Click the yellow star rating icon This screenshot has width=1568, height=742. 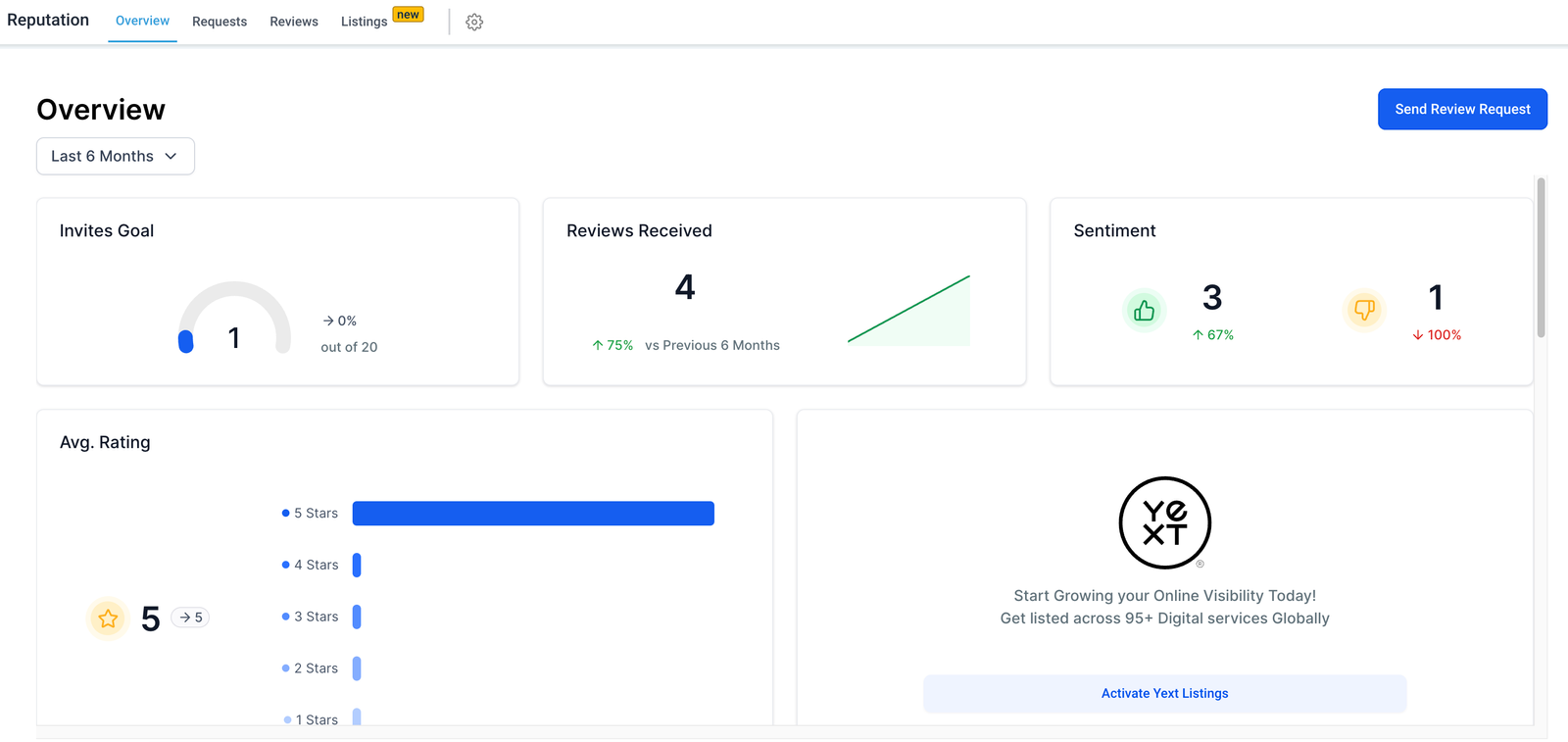point(108,618)
